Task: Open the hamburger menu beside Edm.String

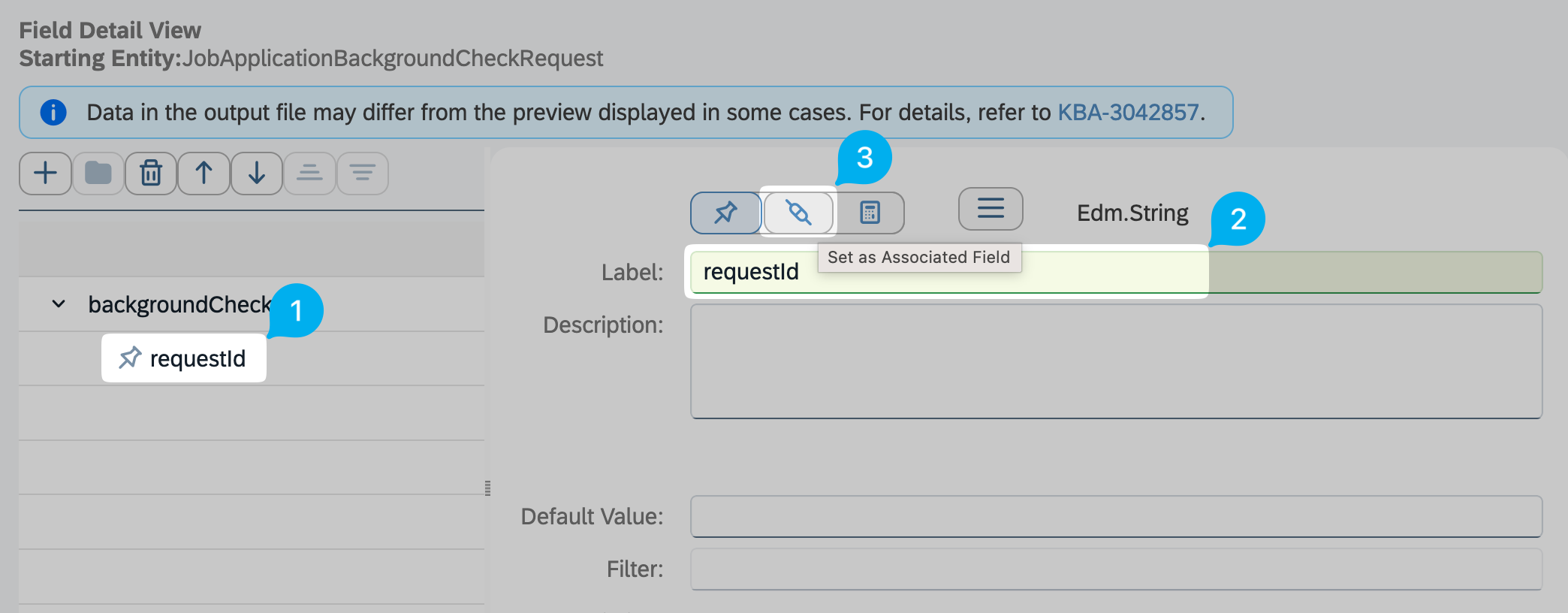Action: tap(991, 209)
